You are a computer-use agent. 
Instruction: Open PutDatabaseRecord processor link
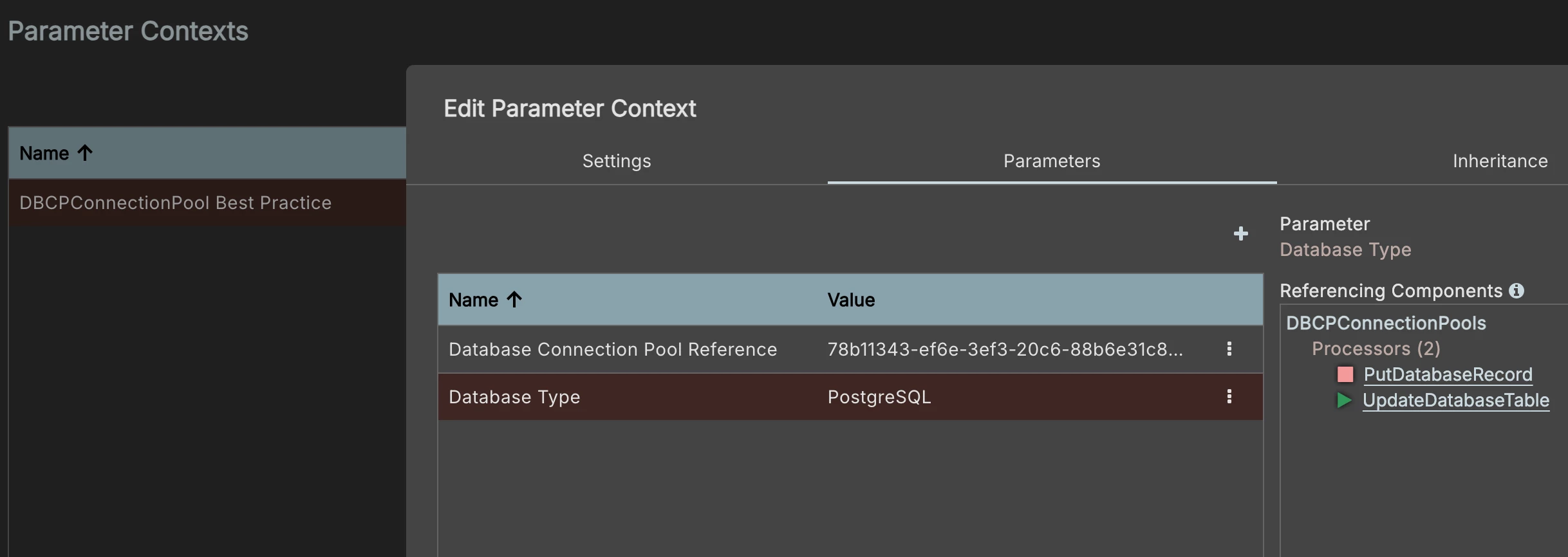(x=1448, y=374)
